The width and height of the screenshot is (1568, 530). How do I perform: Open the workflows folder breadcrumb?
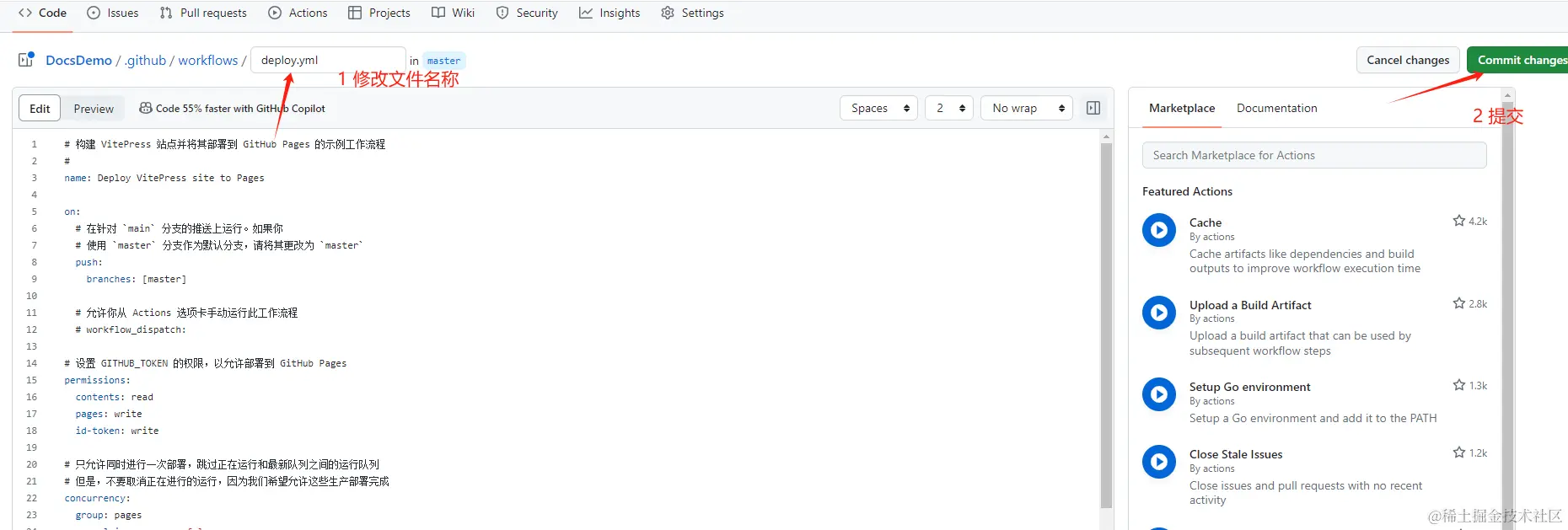[x=208, y=60]
